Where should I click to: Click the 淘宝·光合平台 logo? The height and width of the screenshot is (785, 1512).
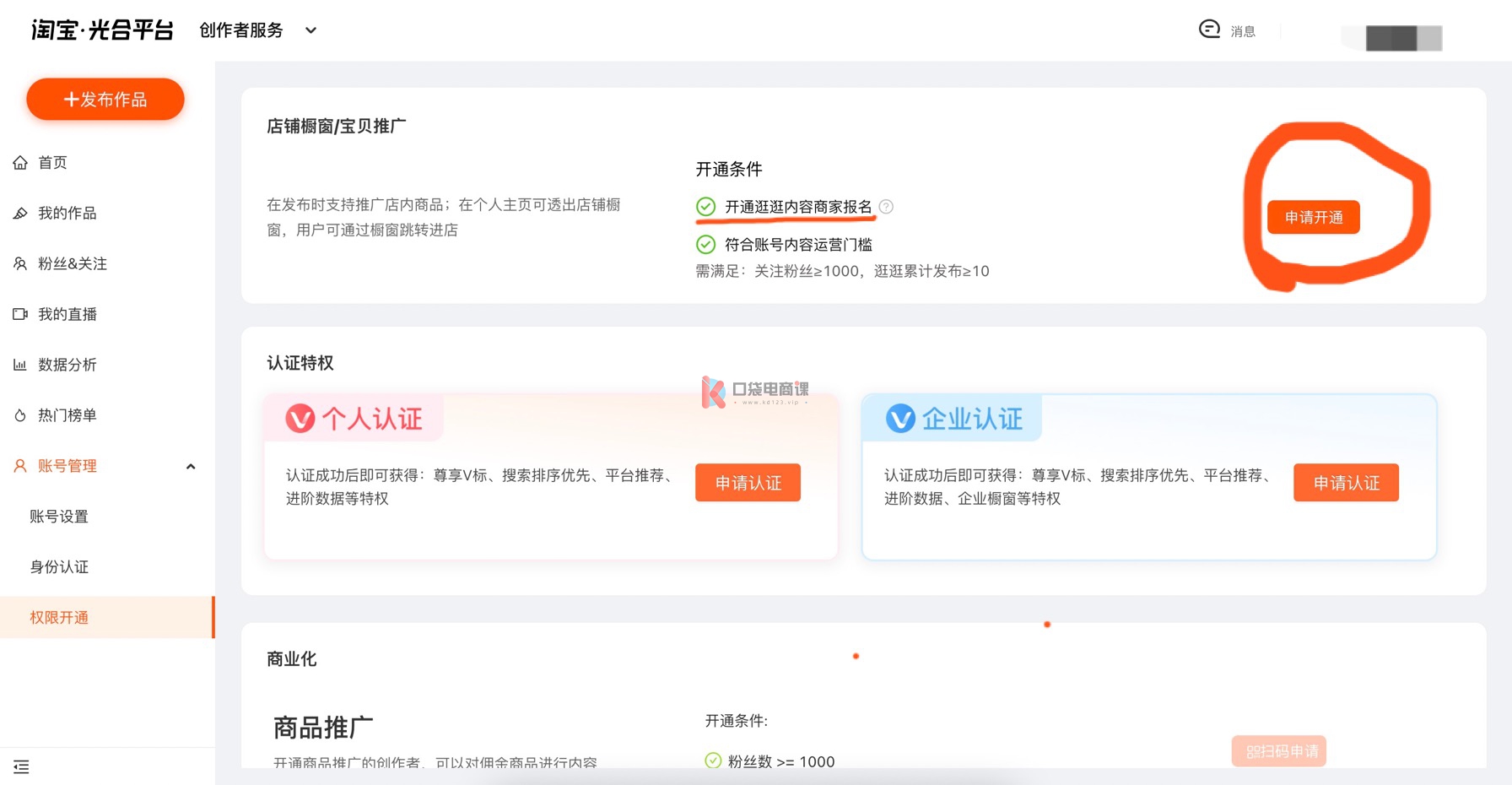(102, 30)
